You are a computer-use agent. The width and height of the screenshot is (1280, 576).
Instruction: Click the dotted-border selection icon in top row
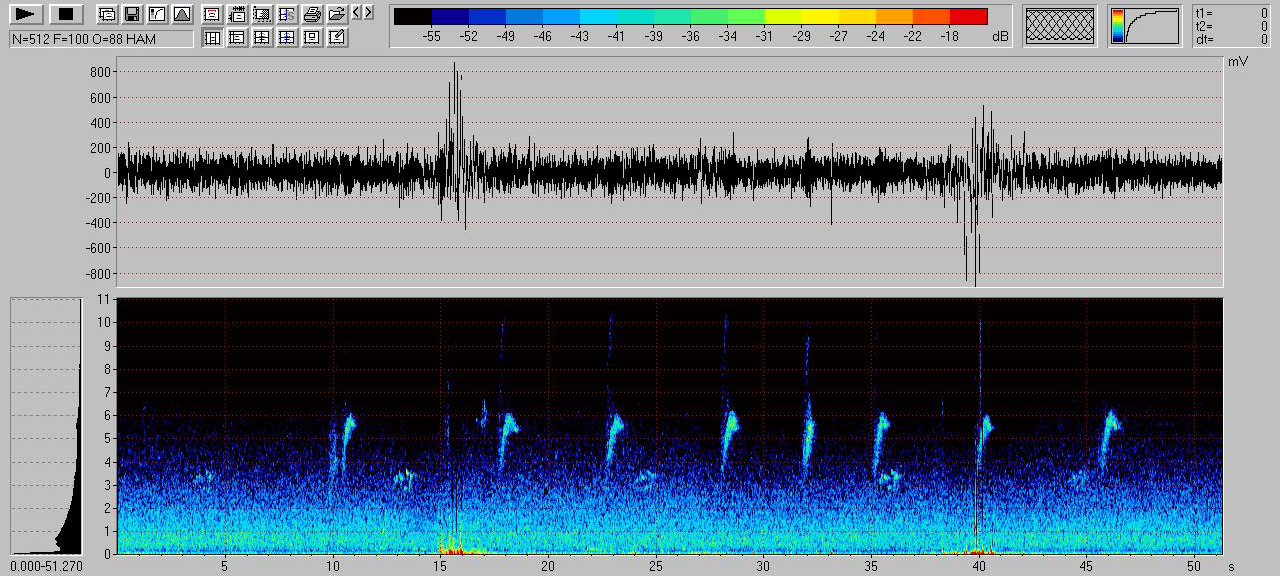click(262, 15)
